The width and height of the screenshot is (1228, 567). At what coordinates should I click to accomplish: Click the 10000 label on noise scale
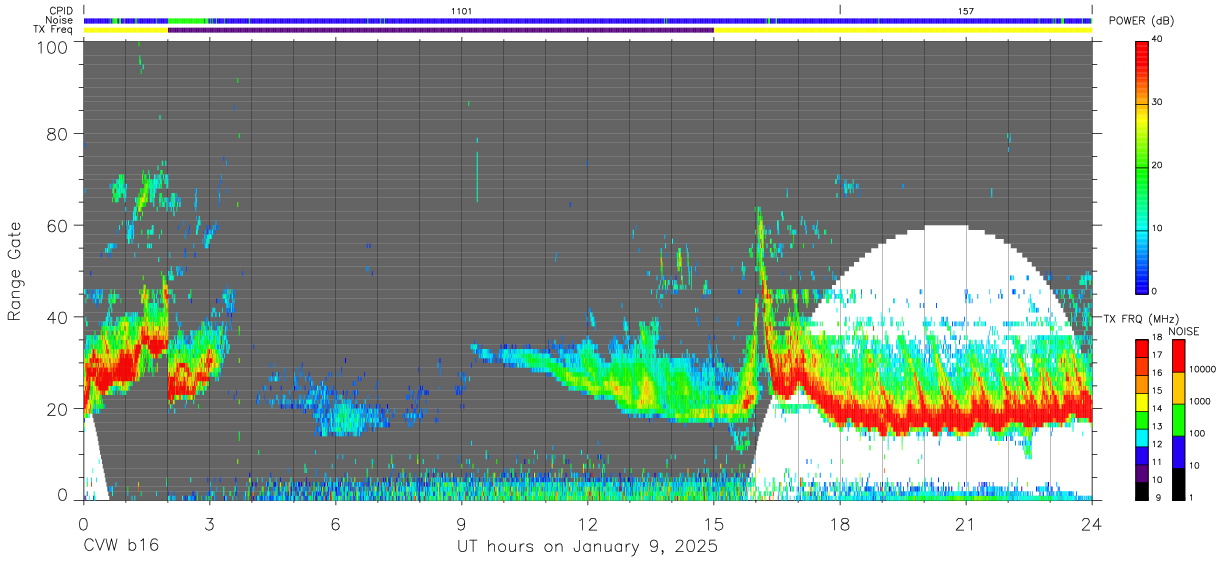coord(1204,370)
